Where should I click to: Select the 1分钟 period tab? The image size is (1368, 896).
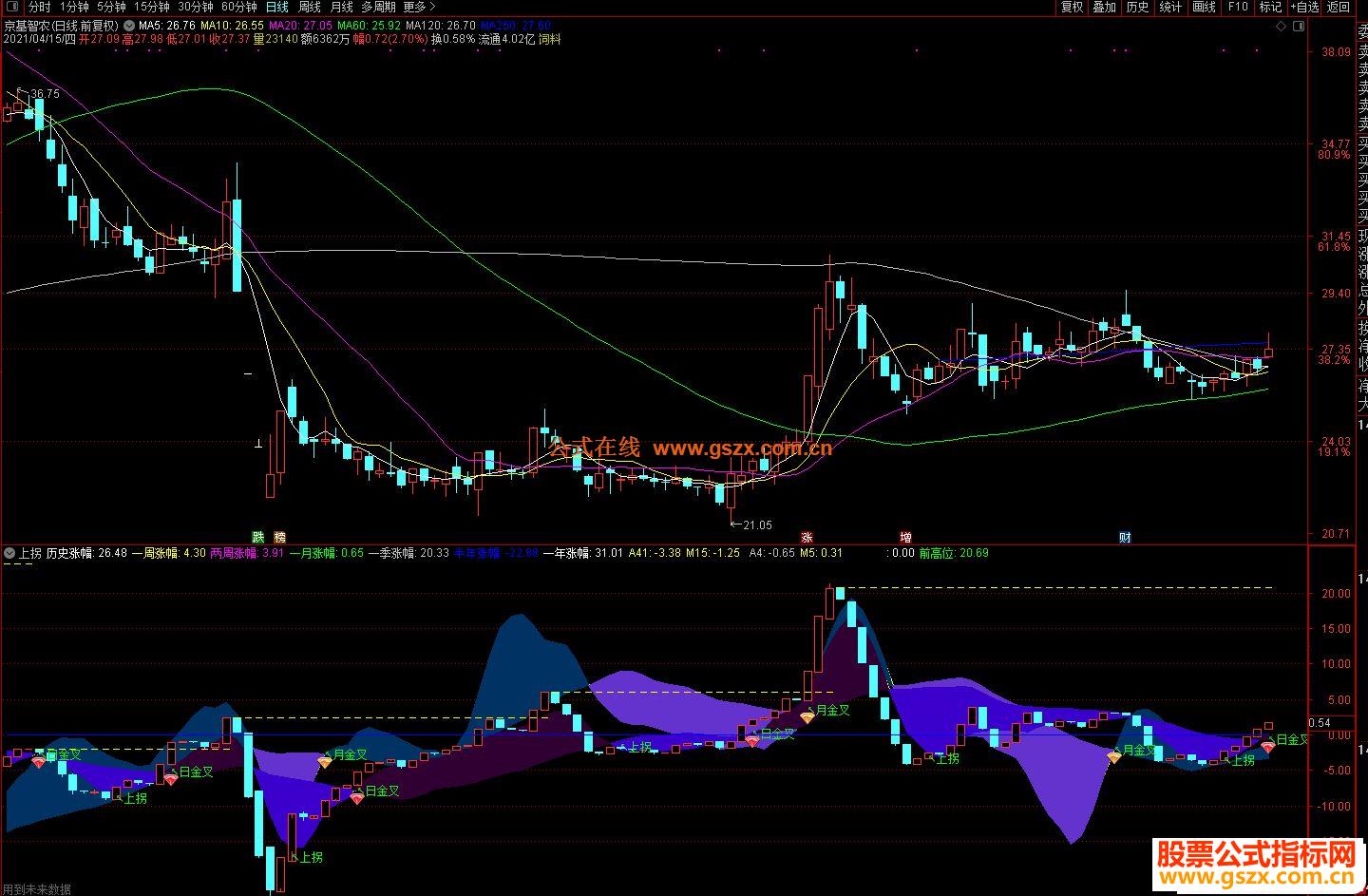coord(73,7)
